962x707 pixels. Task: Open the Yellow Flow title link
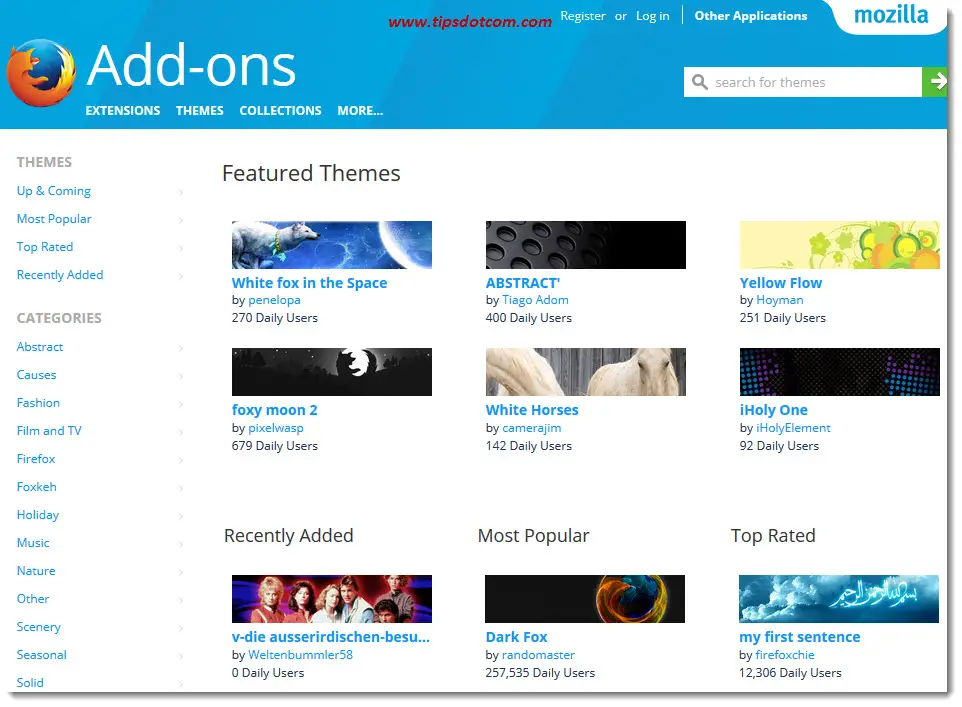[x=781, y=283]
